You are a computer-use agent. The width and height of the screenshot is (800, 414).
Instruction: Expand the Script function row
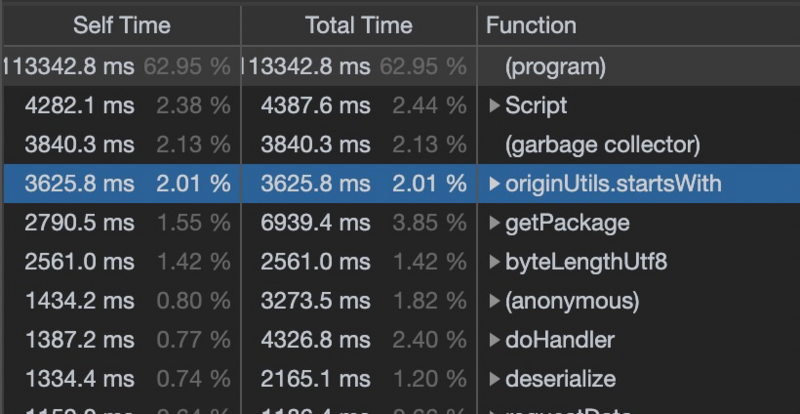point(495,105)
